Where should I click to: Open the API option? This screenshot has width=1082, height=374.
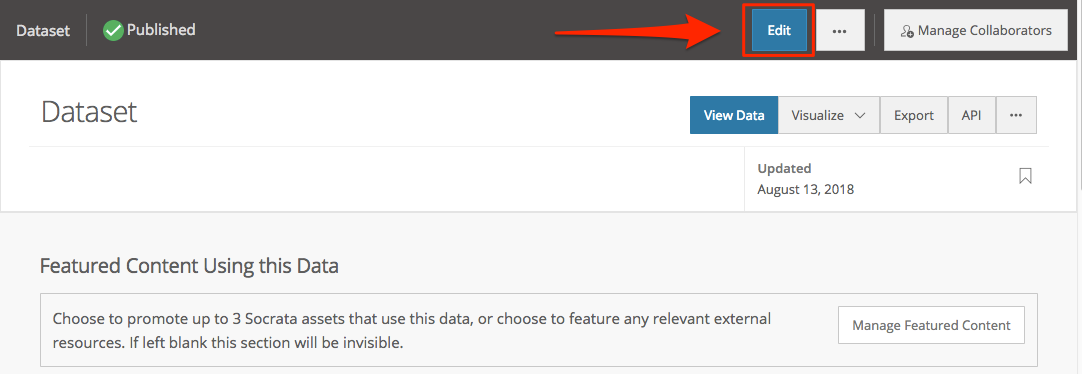972,115
